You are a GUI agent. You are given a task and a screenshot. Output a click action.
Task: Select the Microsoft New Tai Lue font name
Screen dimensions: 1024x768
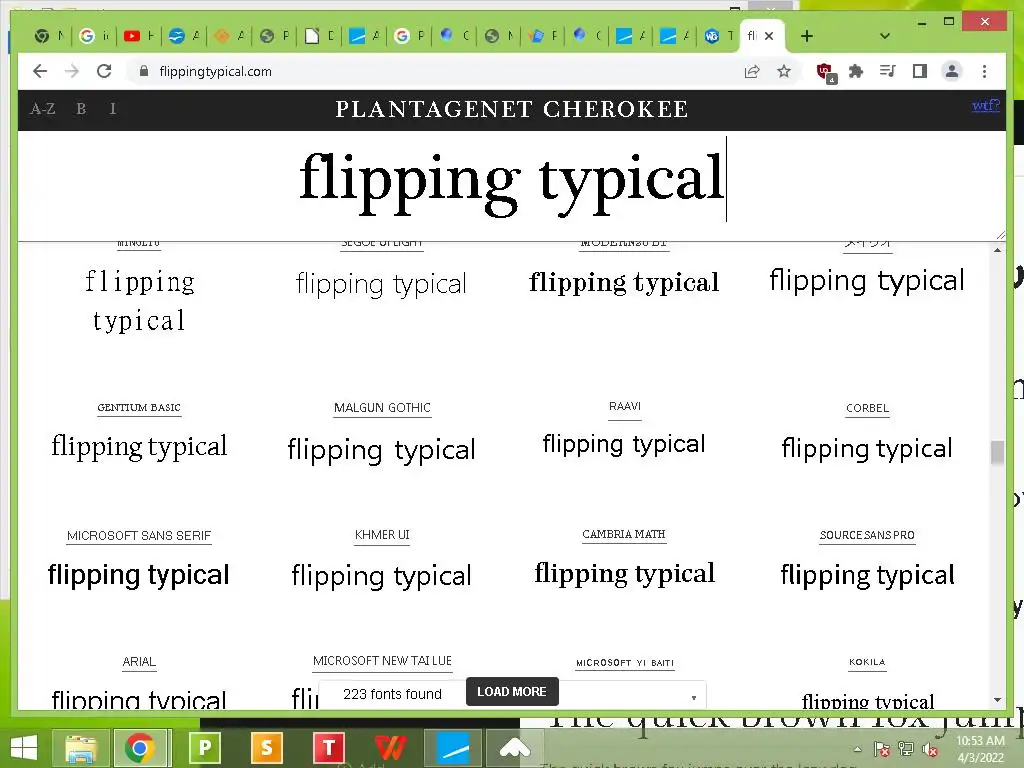point(382,661)
